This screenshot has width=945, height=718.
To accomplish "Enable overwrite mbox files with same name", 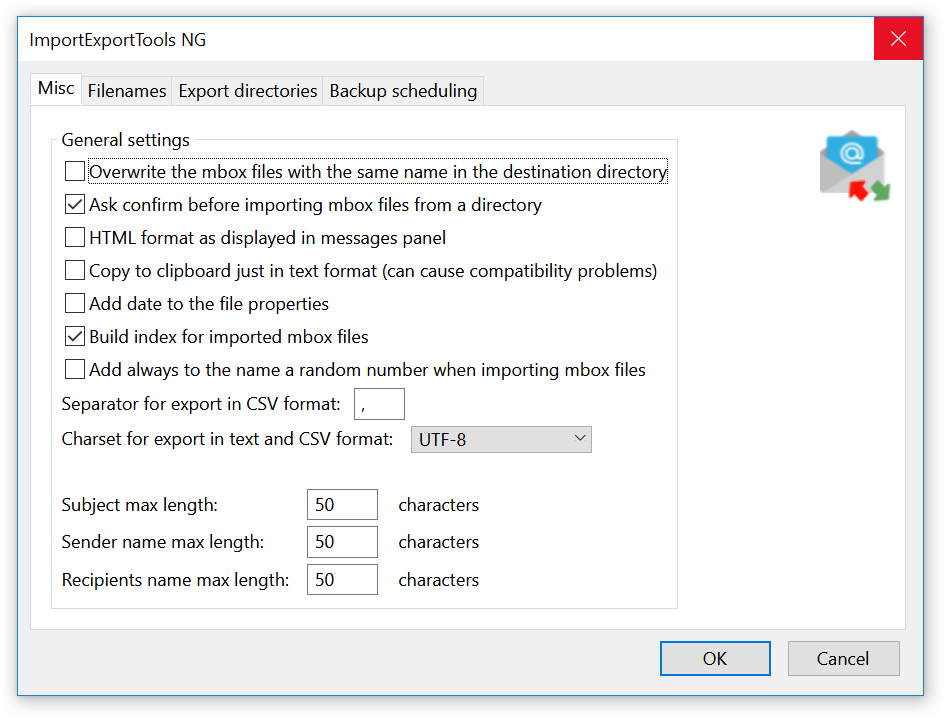I will click(75, 172).
